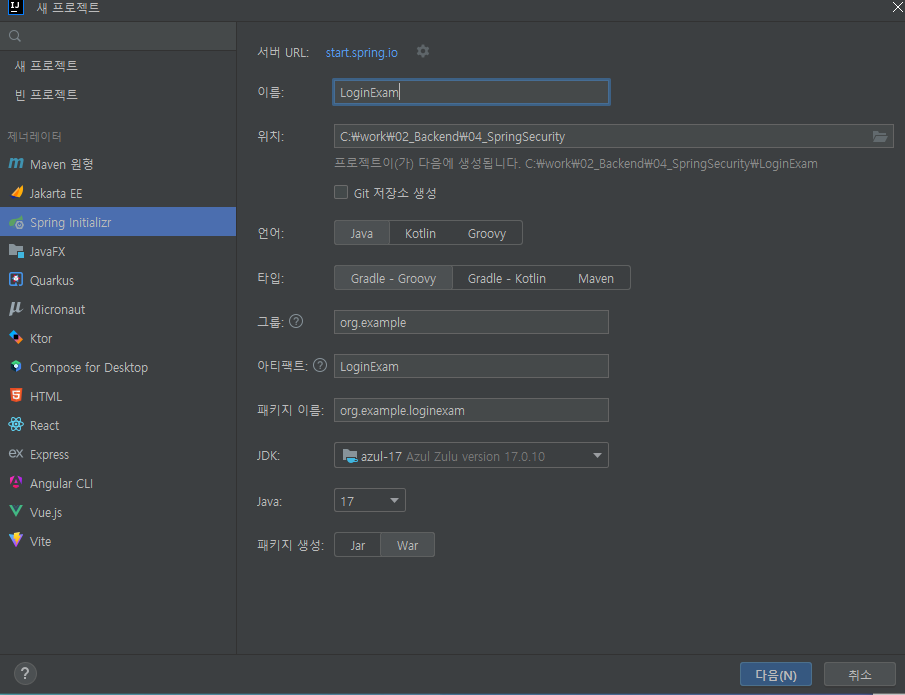This screenshot has height=695, width=905.
Task: Click the artifact field LoginExam
Action: 471,366
